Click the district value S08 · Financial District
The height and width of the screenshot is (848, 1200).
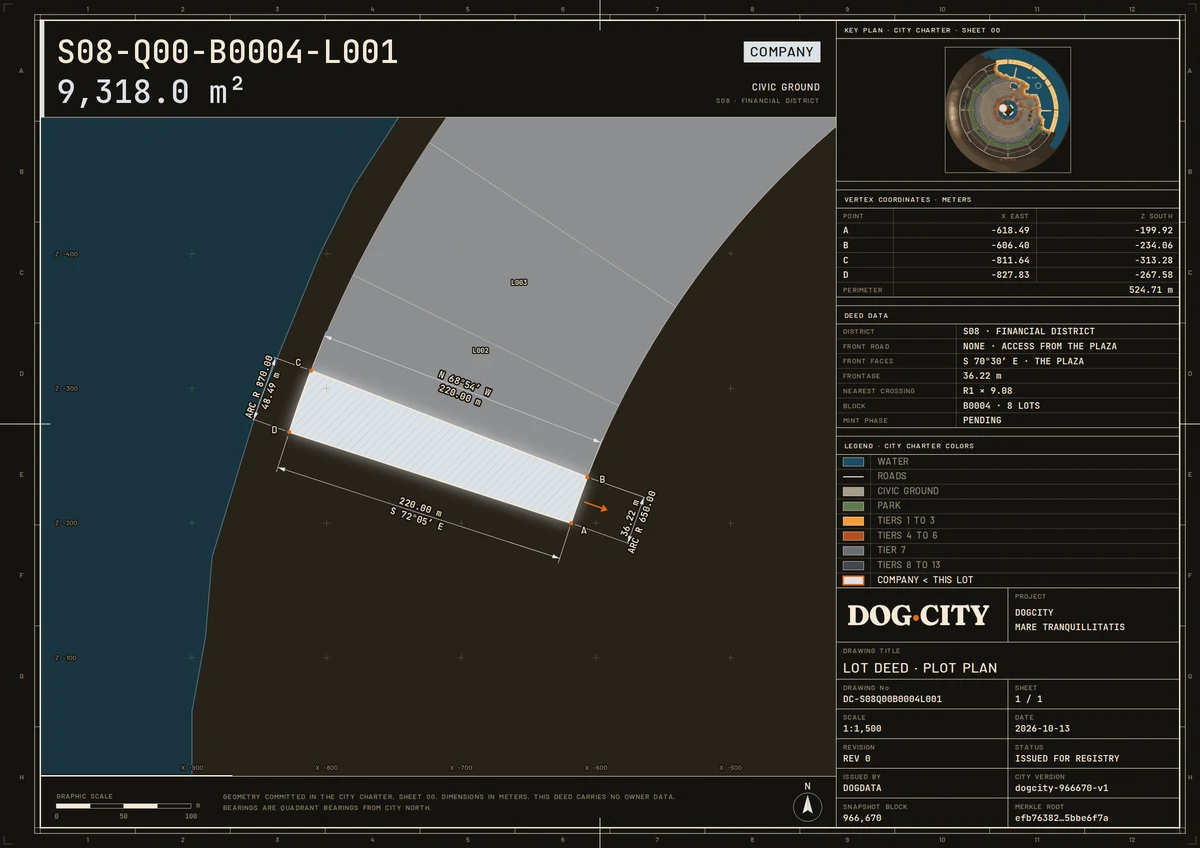coord(1029,331)
